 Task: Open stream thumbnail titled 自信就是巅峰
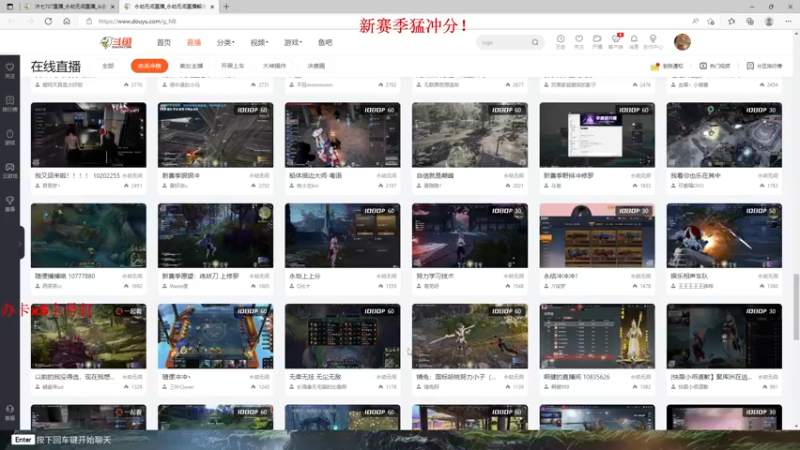[470, 135]
